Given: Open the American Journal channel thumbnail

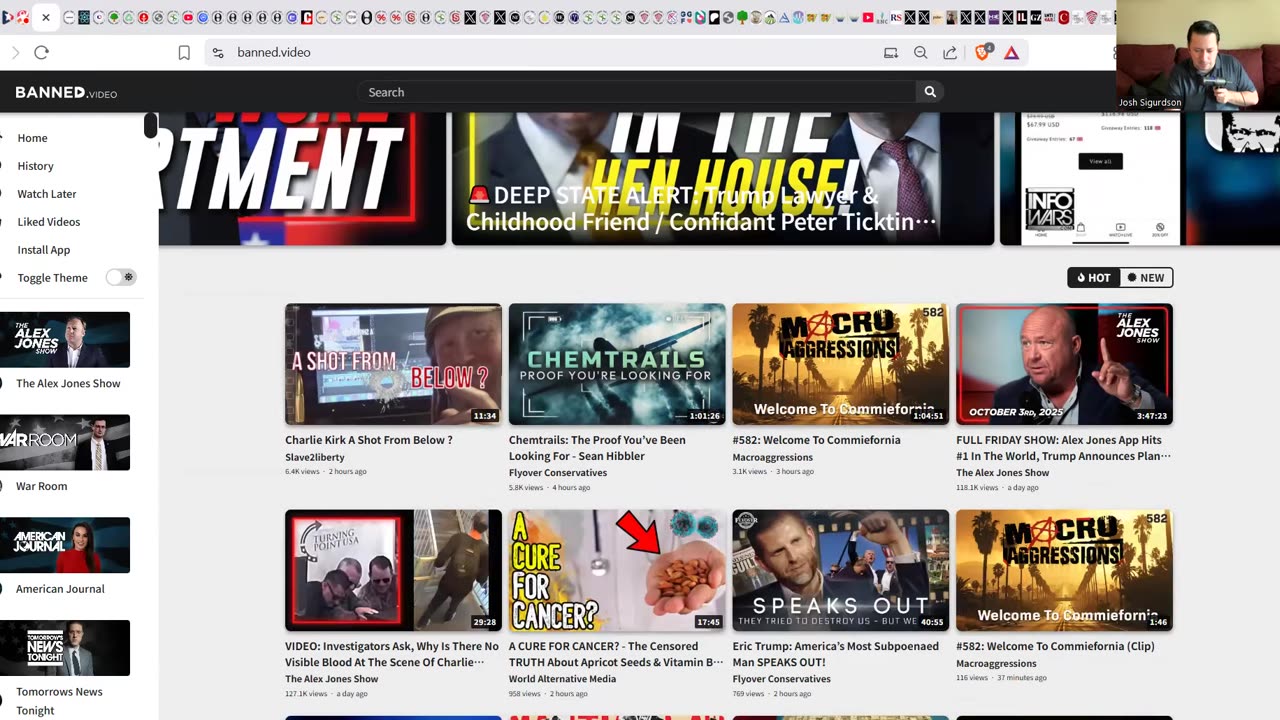Looking at the screenshot, I should tap(65, 545).
